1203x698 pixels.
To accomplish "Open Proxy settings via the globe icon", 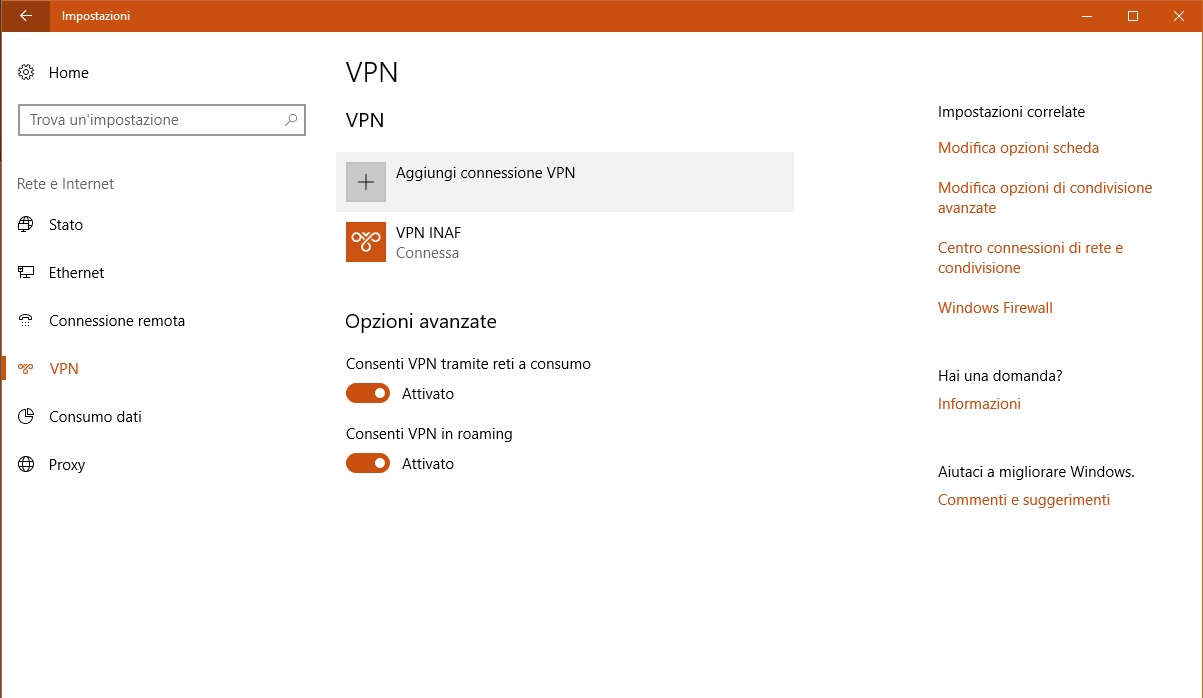I will coord(26,464).
